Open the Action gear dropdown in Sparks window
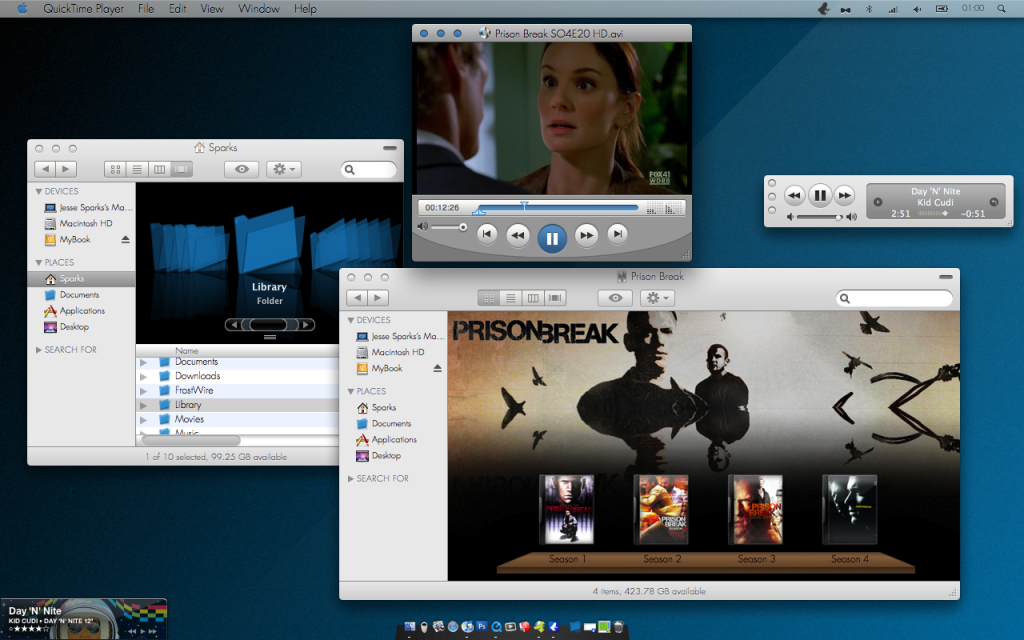Screen dimensions: 1024x640 click(x=283, y=170)
